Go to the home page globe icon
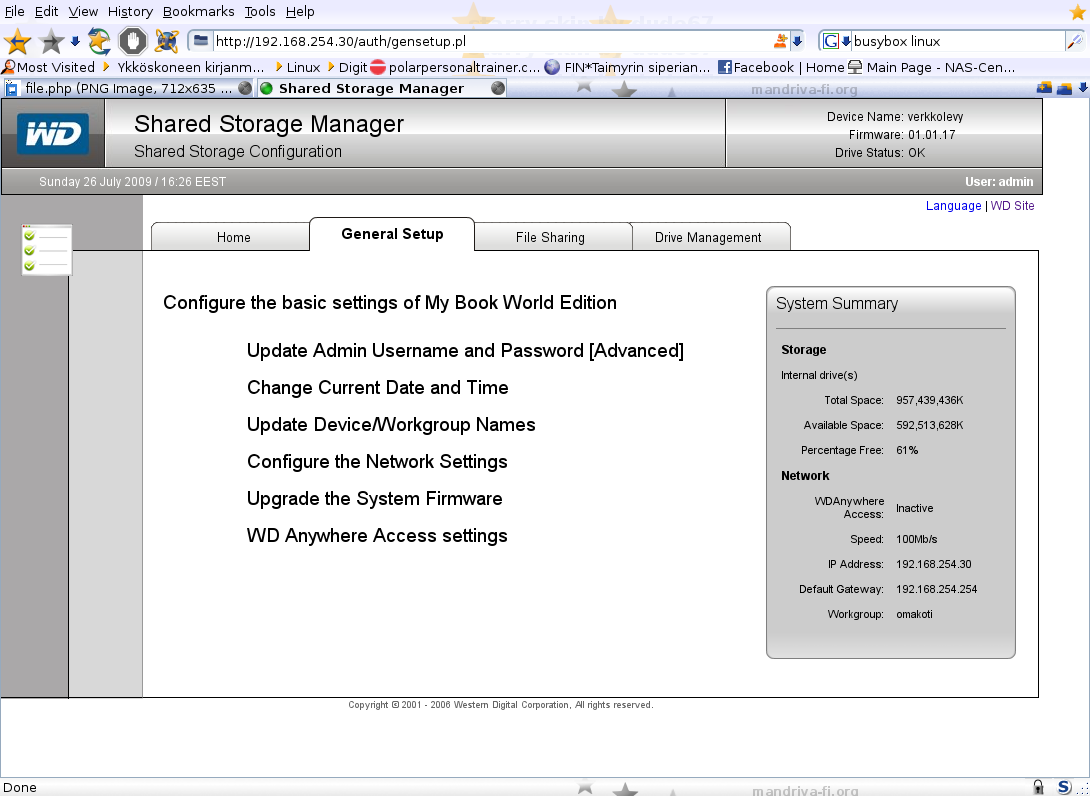This screenshot has width=1090, height=796. 167,42
